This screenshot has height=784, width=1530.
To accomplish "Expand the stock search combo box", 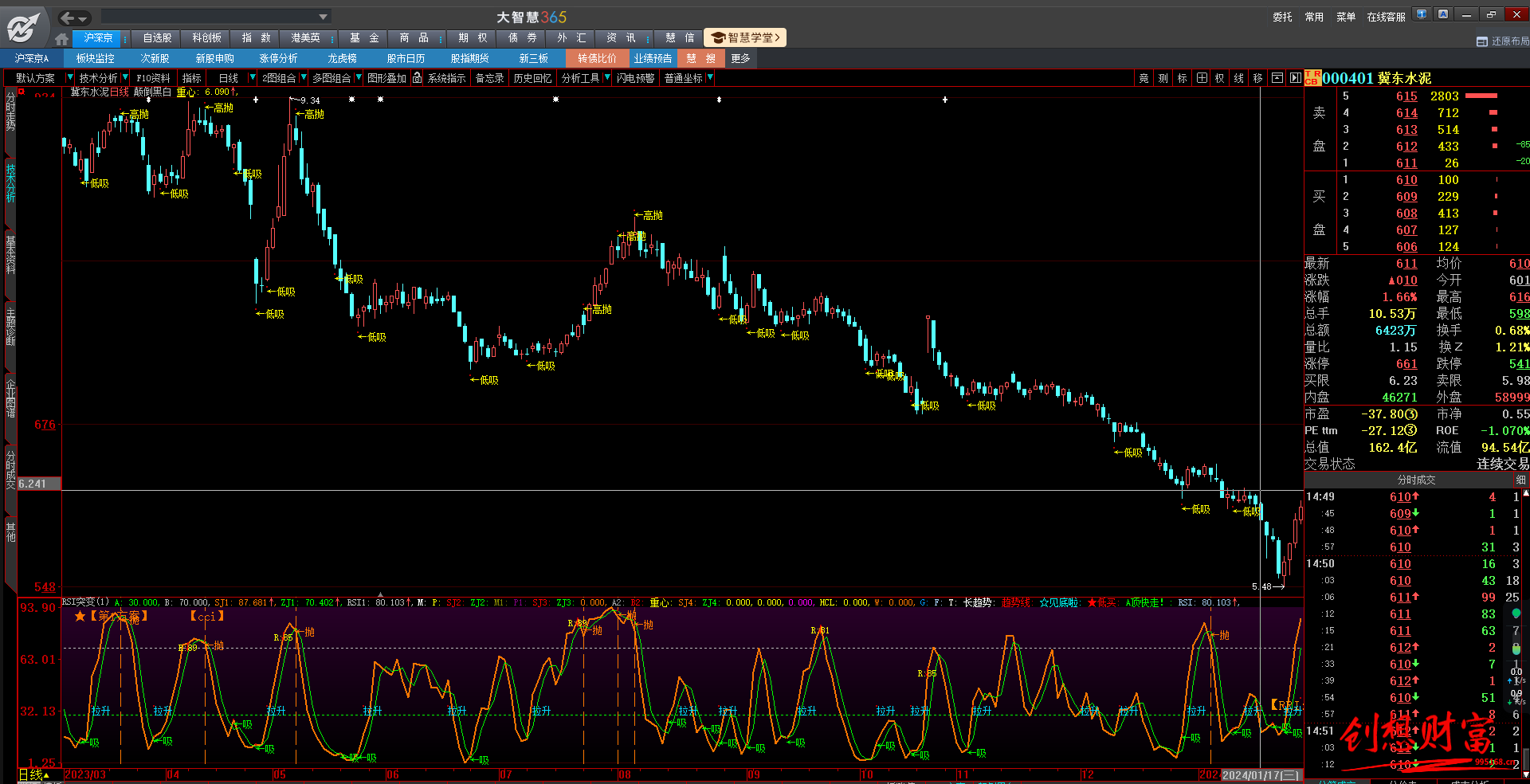I will tap(323, 17).
